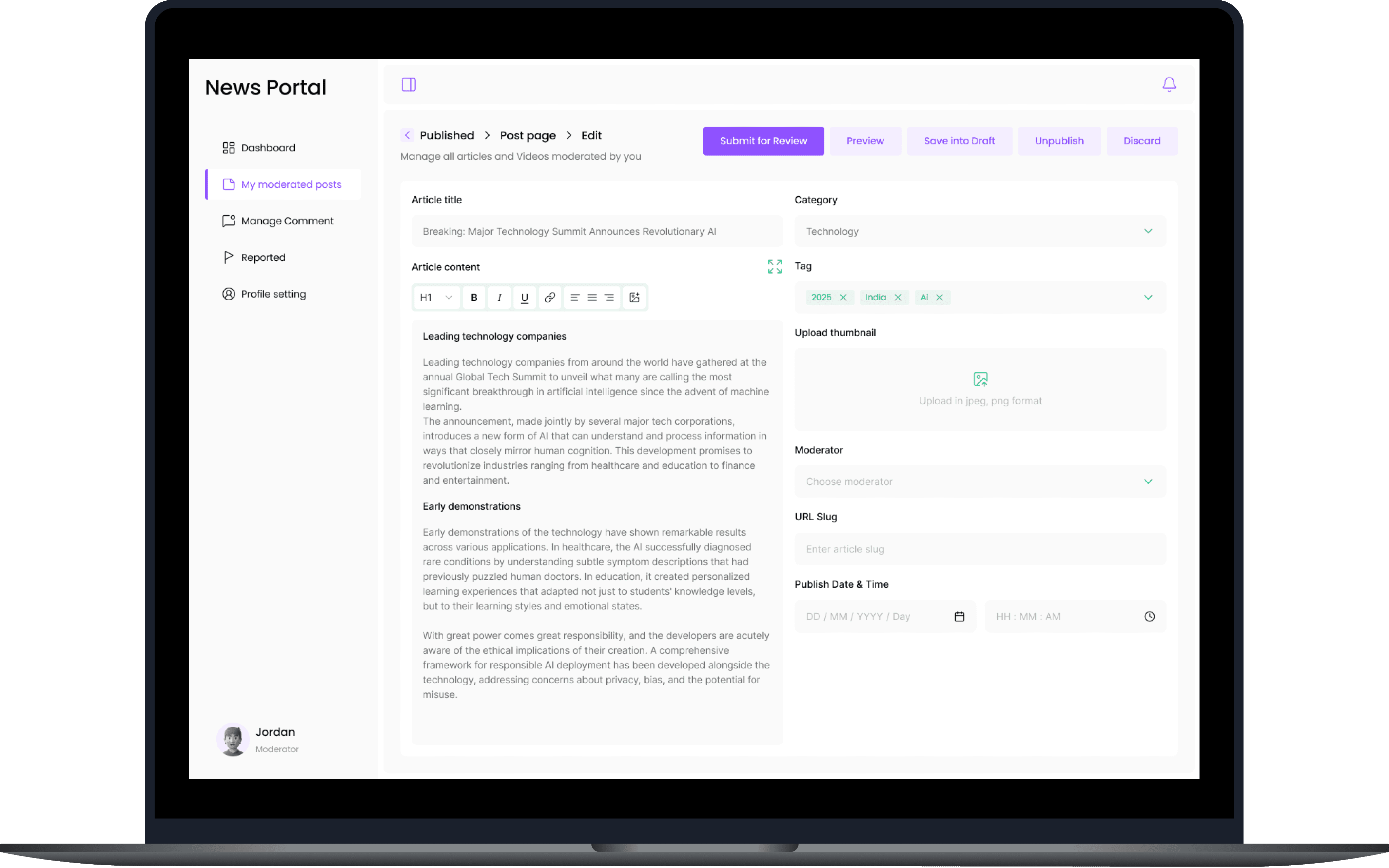Apply italic formatting to text
Screen dimensions: 1389x868
499,297
